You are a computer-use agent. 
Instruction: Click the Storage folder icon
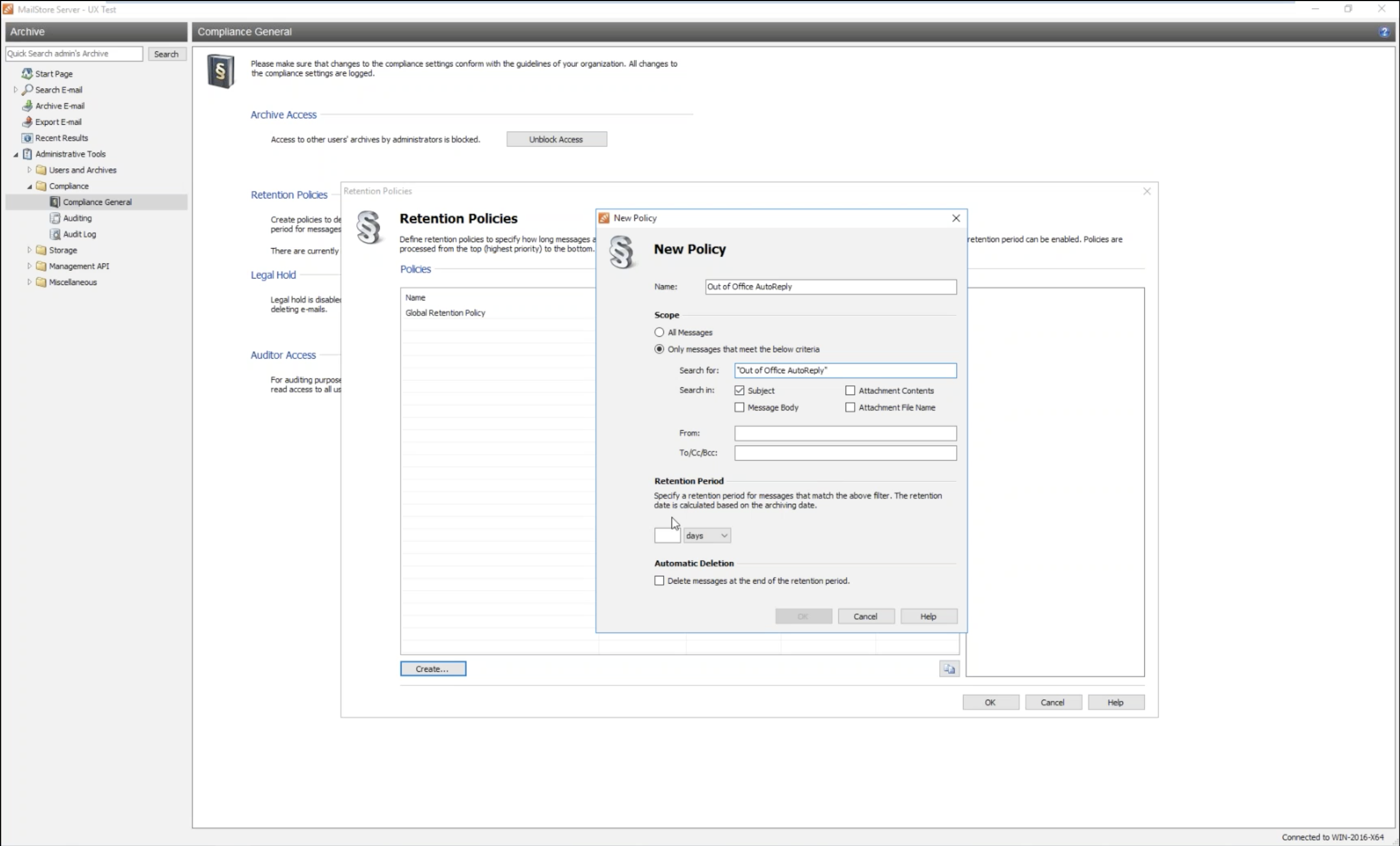(41, 250)
